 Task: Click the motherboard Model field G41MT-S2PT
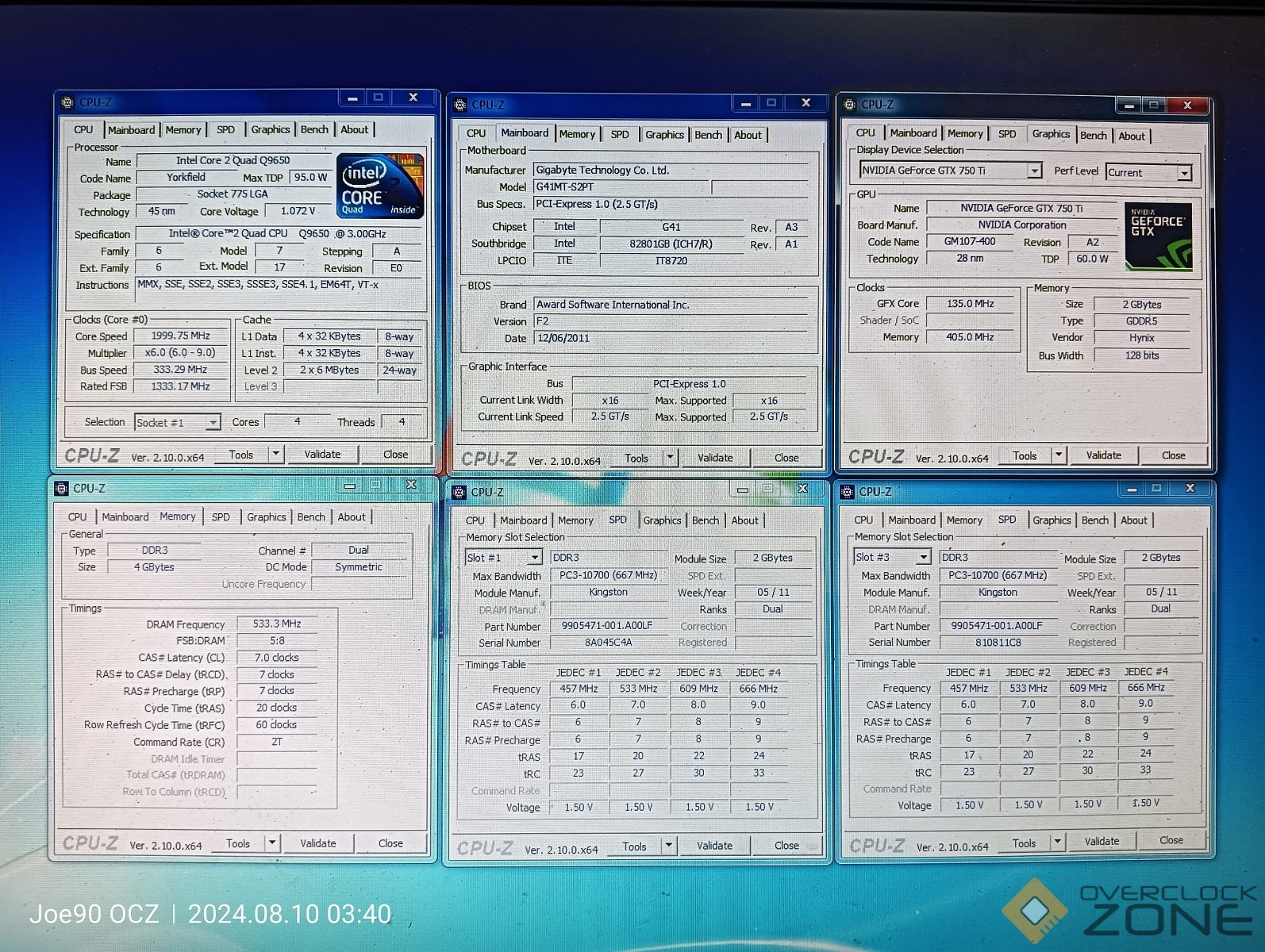coord(621,187)
